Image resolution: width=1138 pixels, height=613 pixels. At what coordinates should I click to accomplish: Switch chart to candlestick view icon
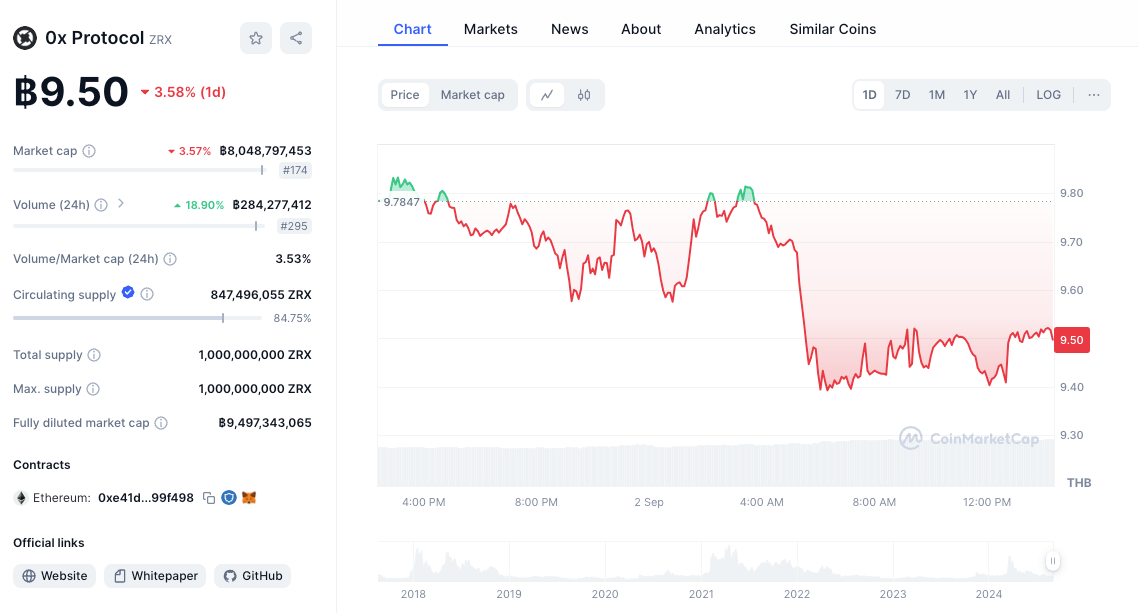(584, 95)
